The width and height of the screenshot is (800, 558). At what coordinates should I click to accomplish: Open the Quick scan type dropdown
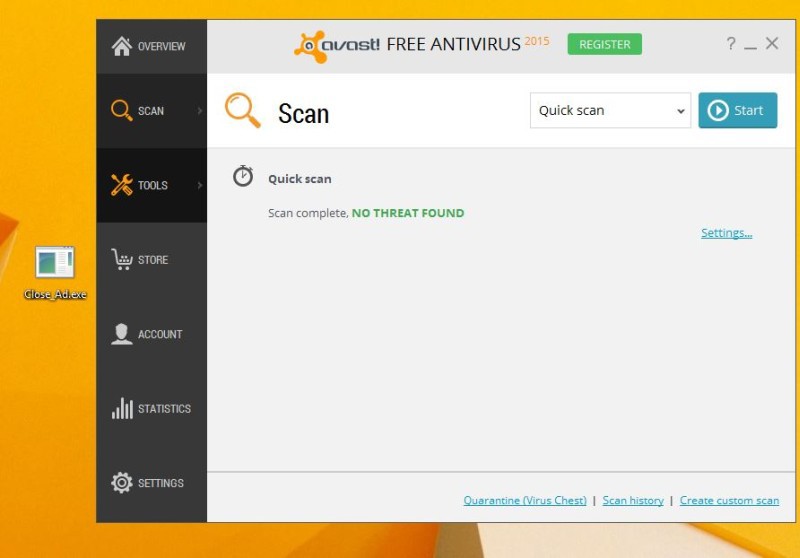coord(610,110)
